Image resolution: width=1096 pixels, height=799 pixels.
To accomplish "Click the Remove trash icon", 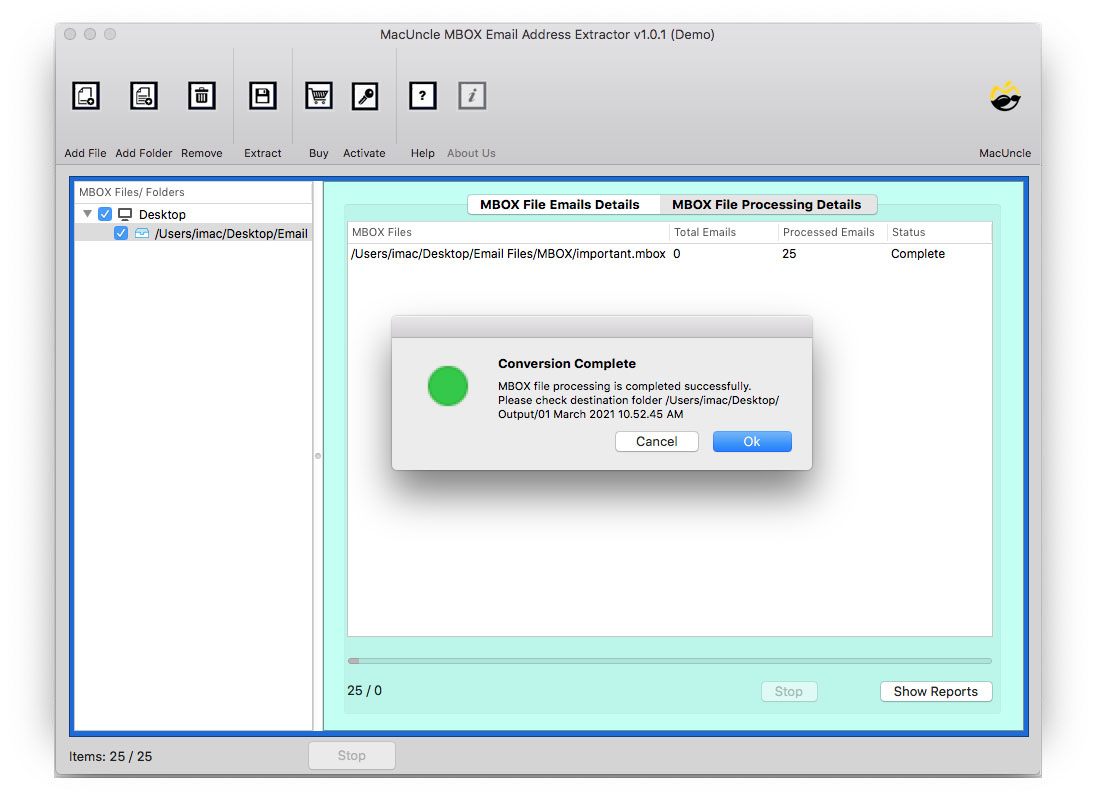I will click(x=202, y=96).
